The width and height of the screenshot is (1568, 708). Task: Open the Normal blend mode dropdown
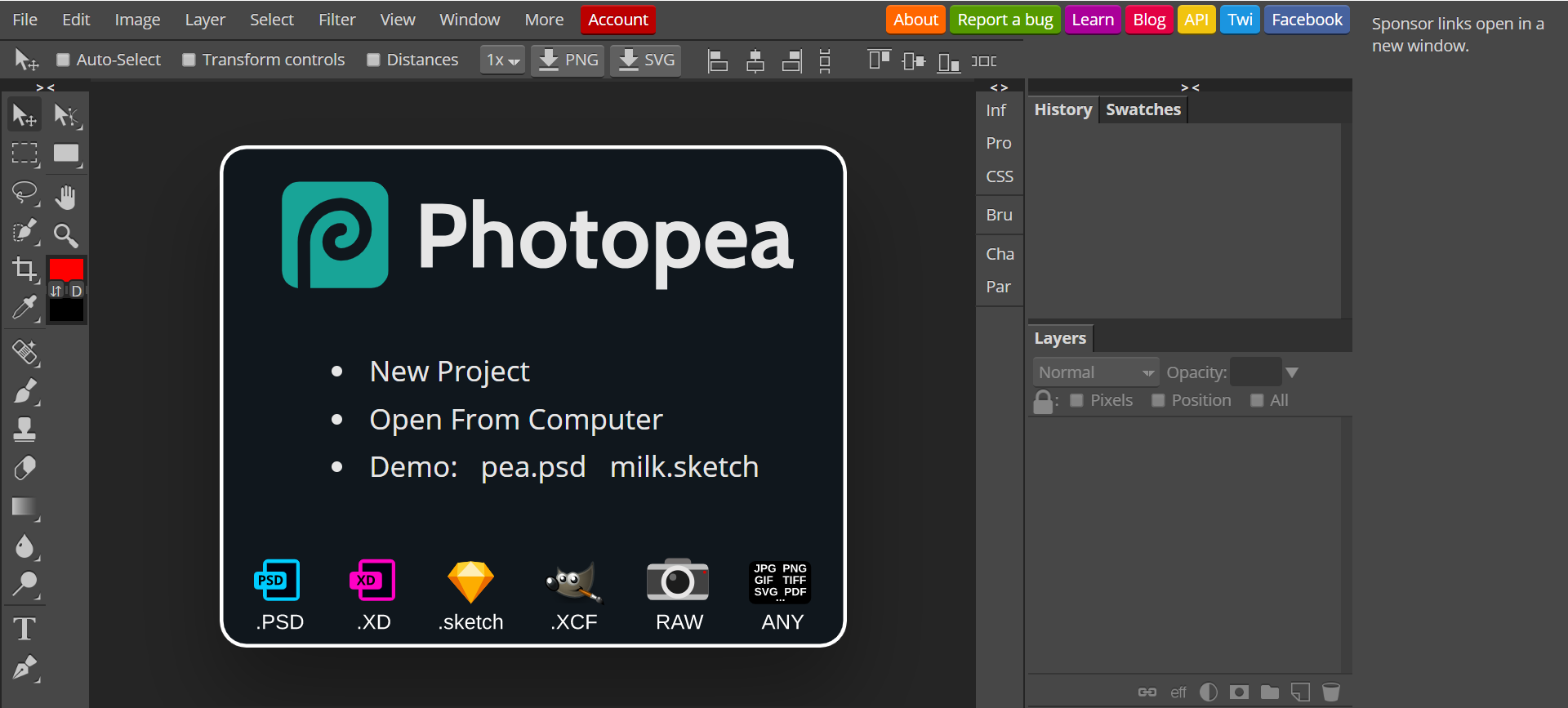pyautogui.click(x=1096, y=372)
